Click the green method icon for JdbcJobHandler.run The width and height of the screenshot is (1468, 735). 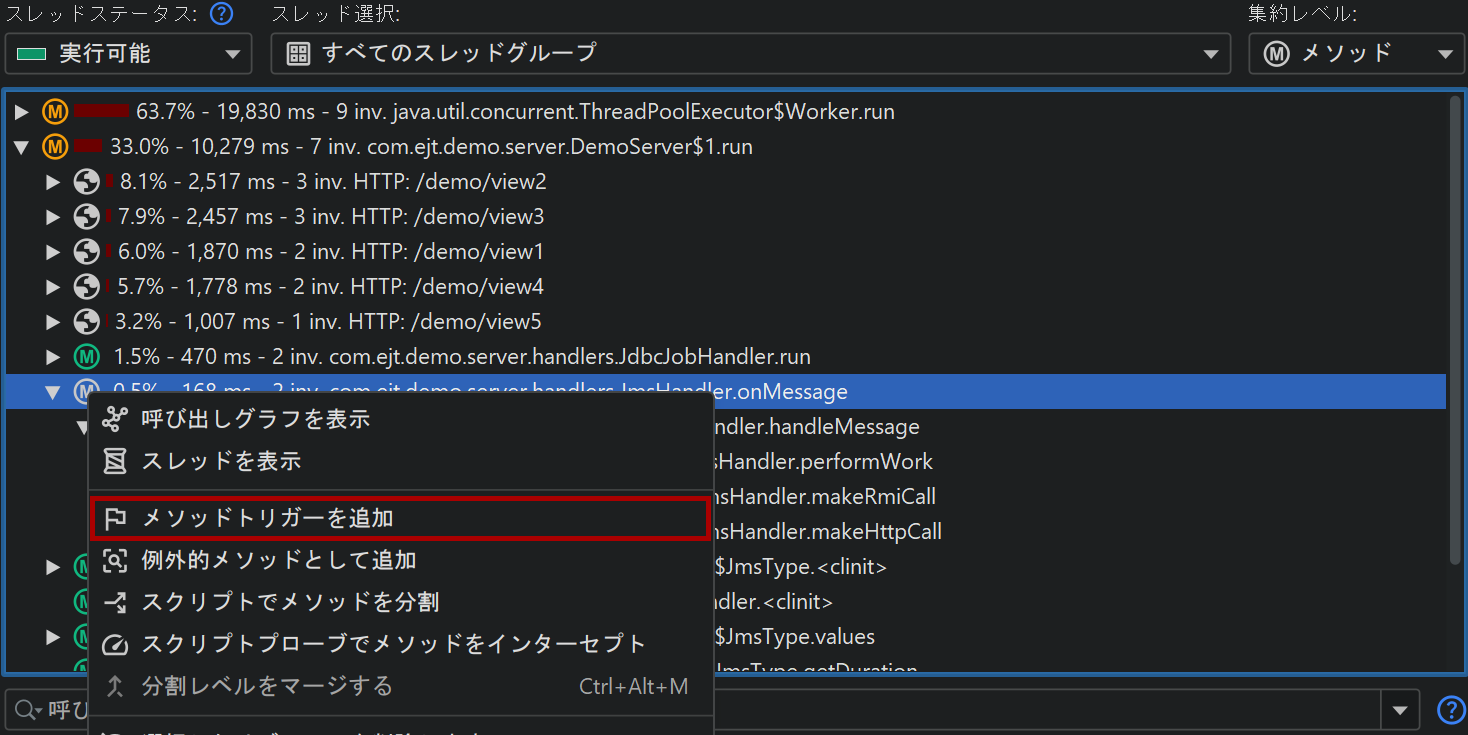coord(87,357)
